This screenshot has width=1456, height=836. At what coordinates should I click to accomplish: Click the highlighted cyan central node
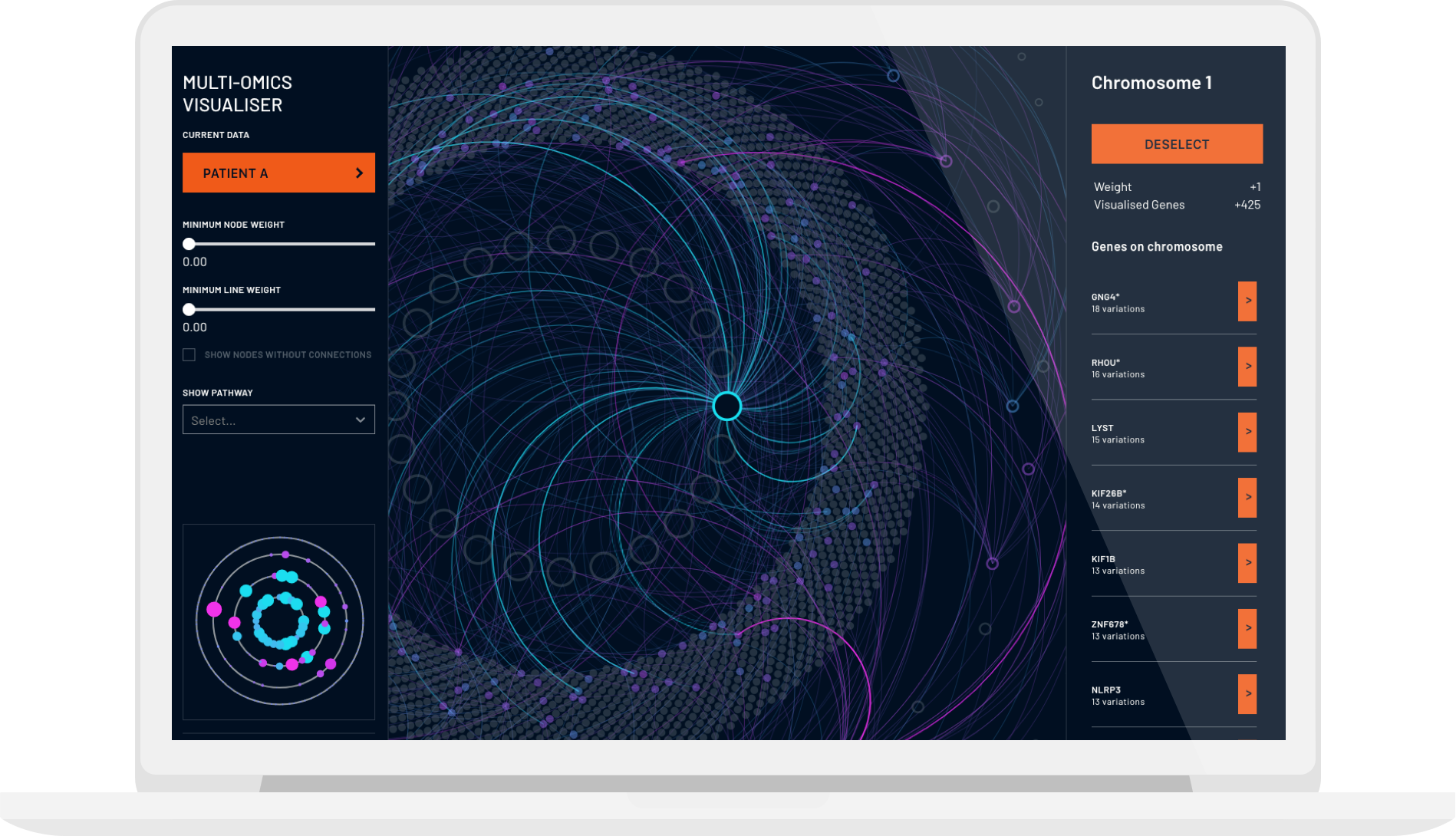click(726, 406)
